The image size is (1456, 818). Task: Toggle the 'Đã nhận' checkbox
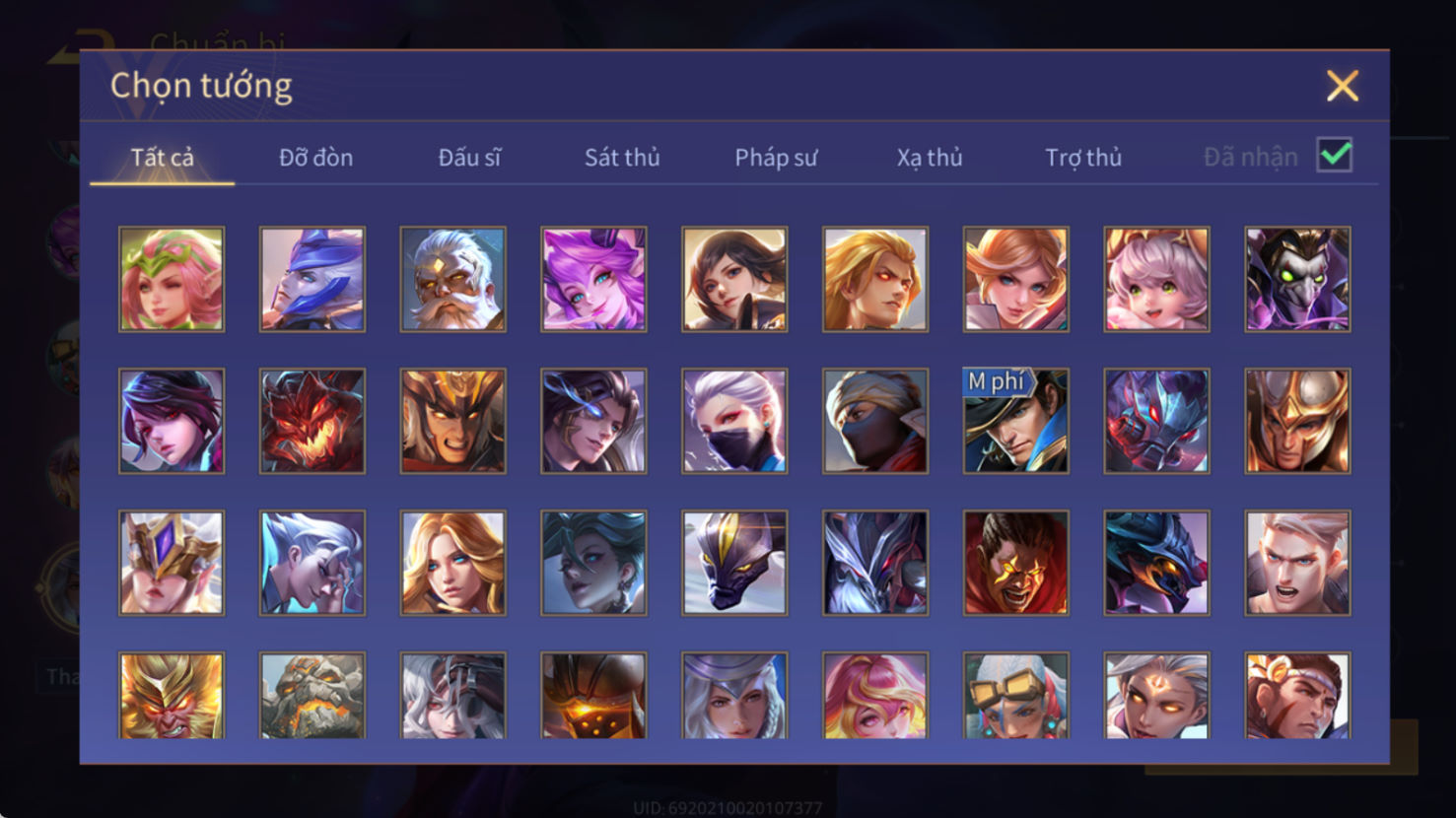point(1335,156)
